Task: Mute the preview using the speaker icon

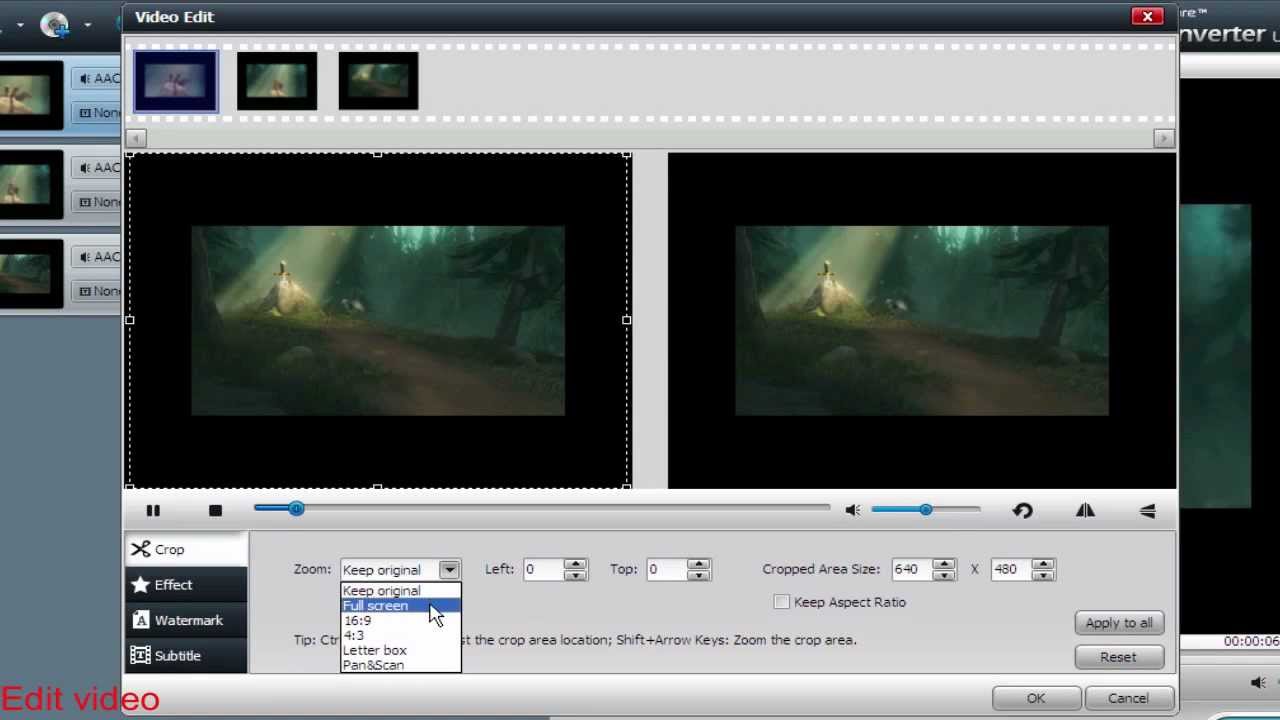Action: click(x=852, y=510)
